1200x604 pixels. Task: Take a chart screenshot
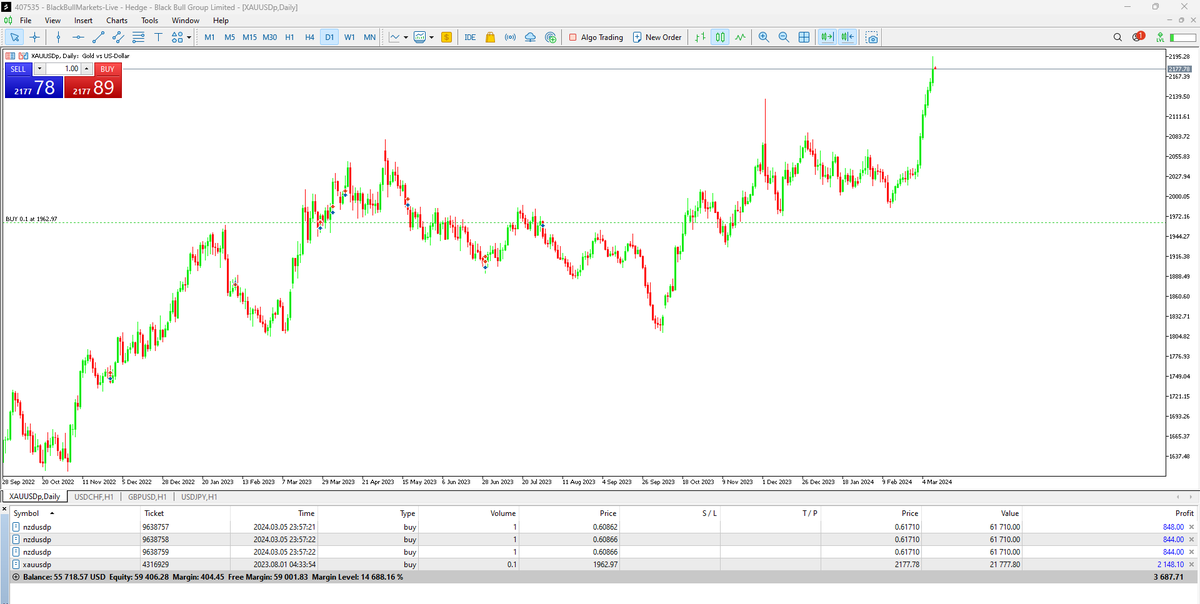click(x=872, y=37)
